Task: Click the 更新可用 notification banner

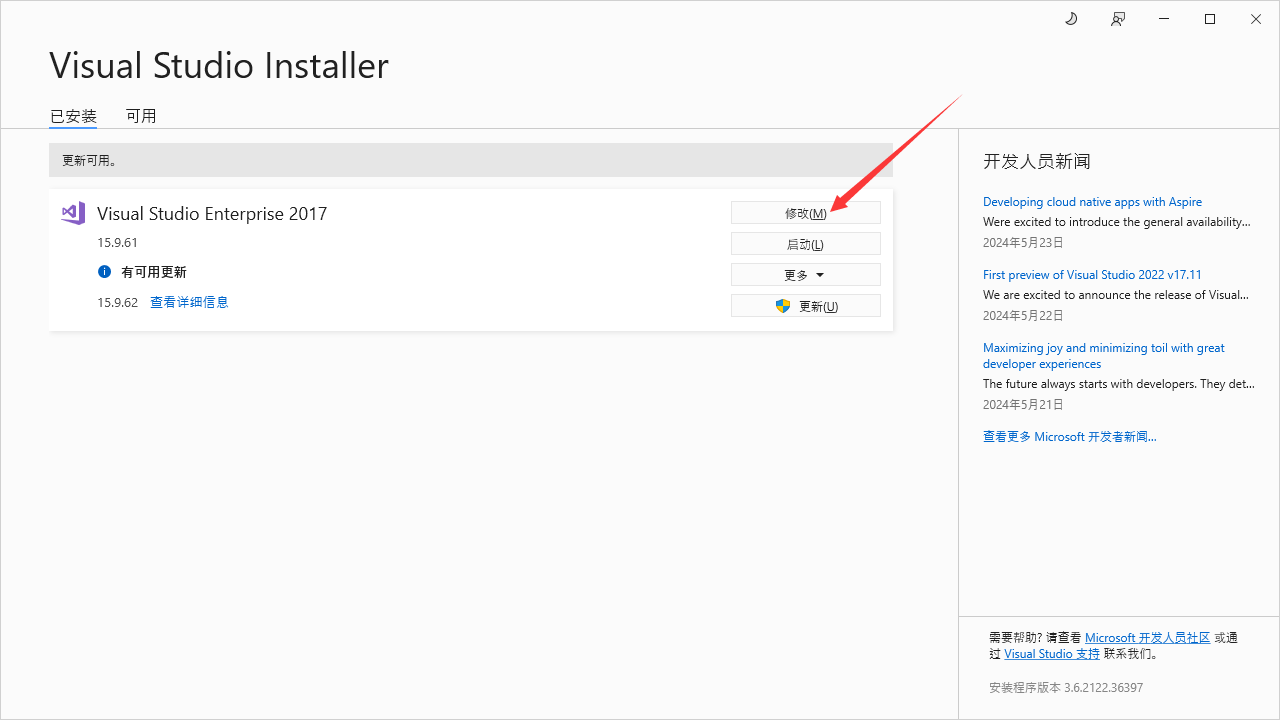Action: pyautogui.click(x=470, y=160)
